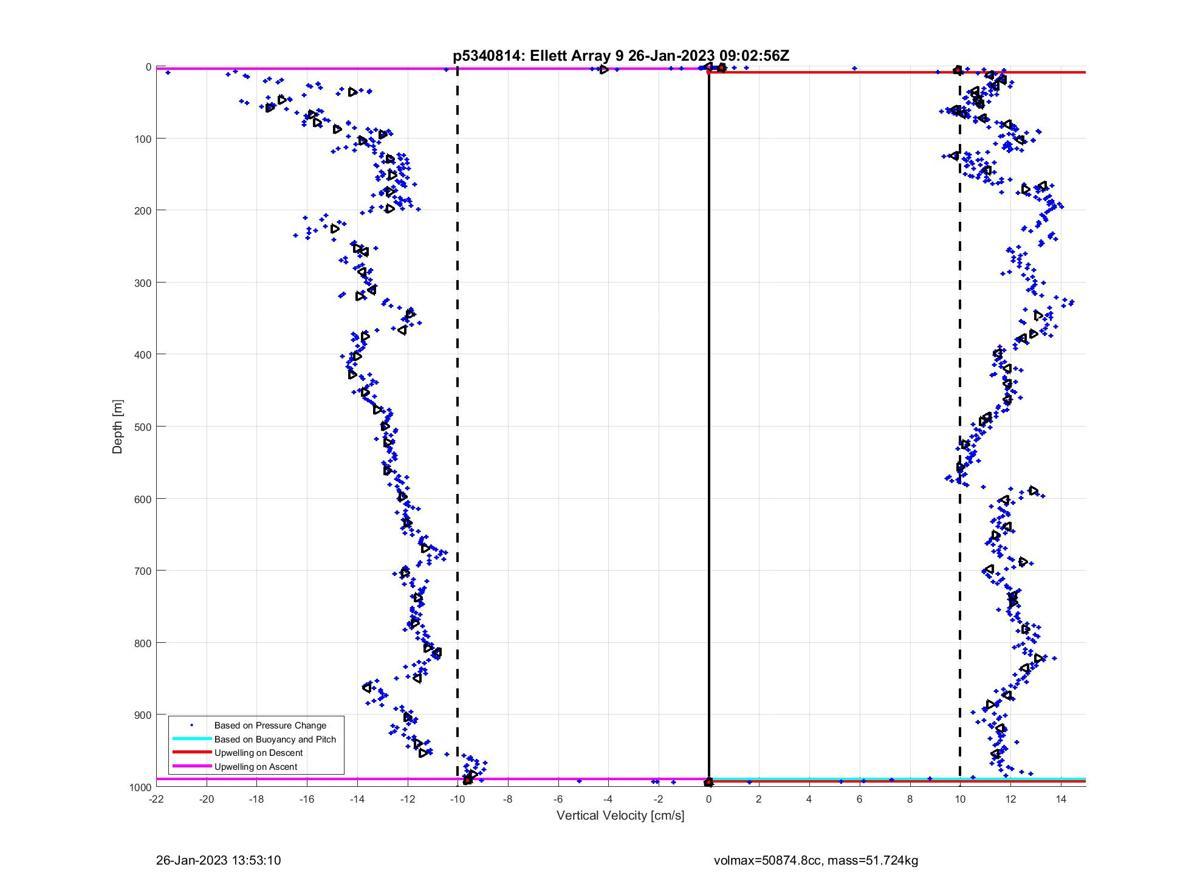The image size is (1200, 885).
Task: Select the 'Depth [m]' axis label
Action: 118,427
